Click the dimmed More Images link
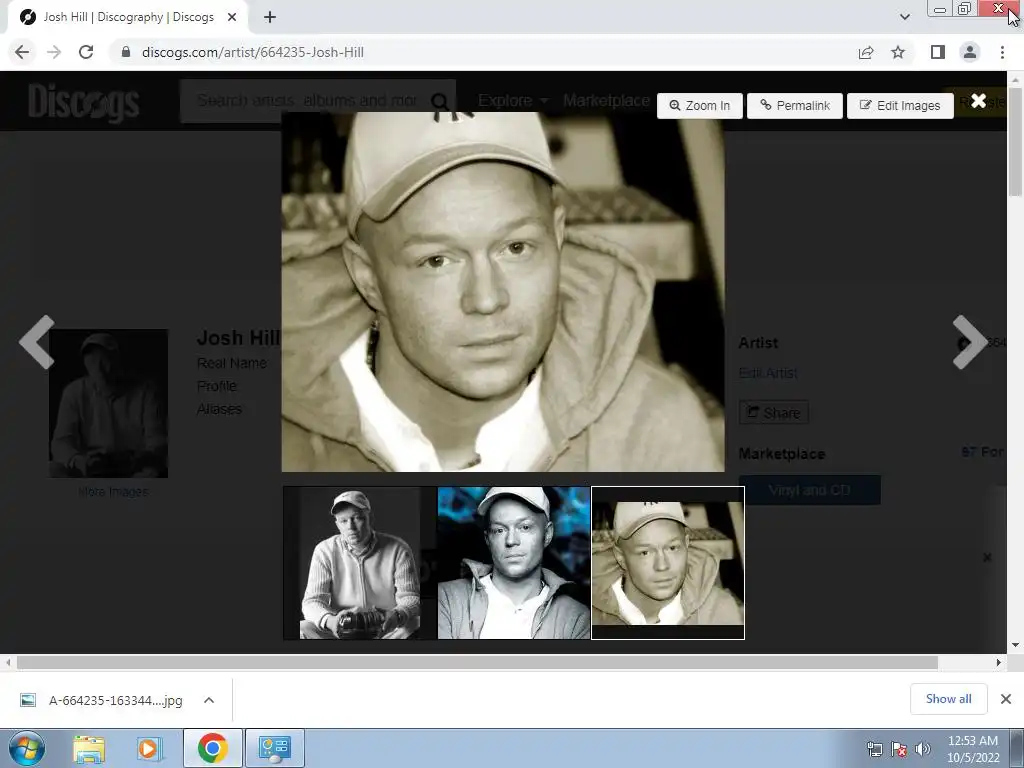The height and width of the screenshot is (768, 1024). click(112, 492)
